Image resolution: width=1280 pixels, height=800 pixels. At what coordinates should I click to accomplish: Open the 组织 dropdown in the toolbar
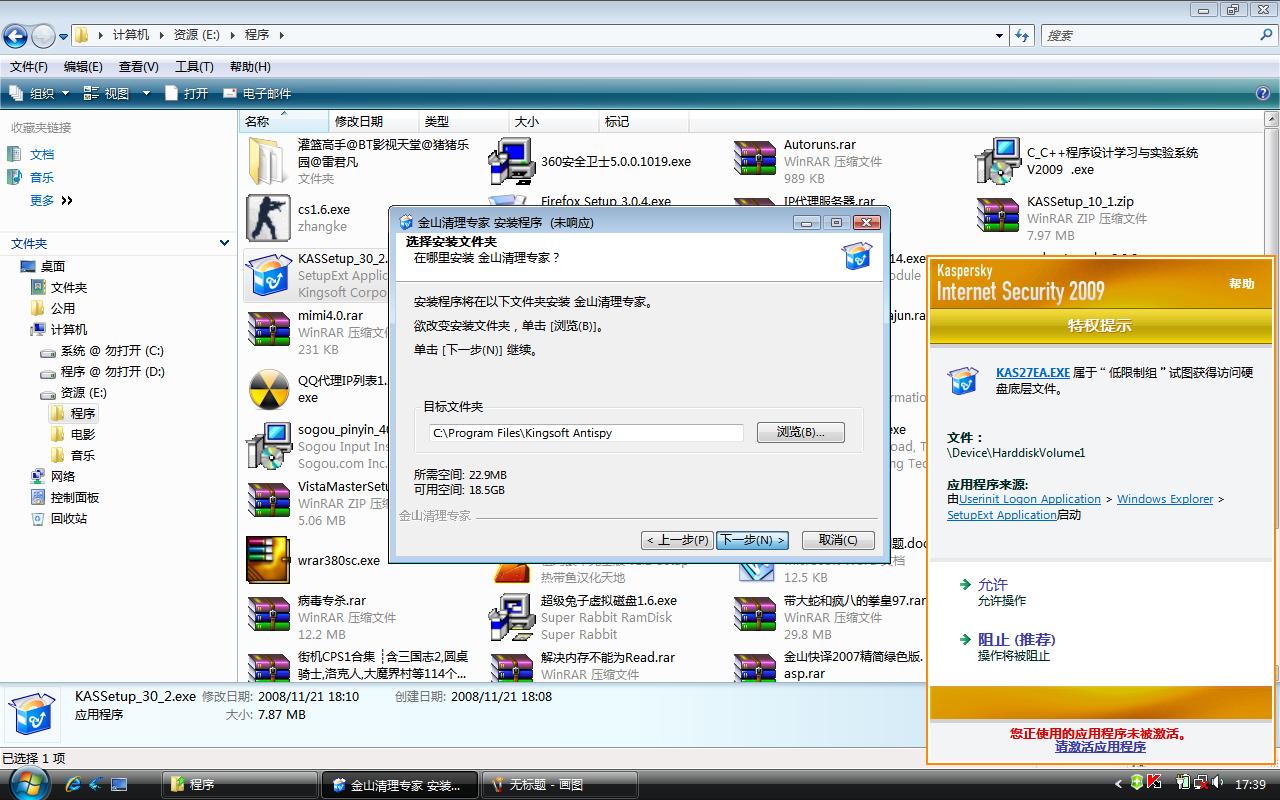tap(39, 93)
